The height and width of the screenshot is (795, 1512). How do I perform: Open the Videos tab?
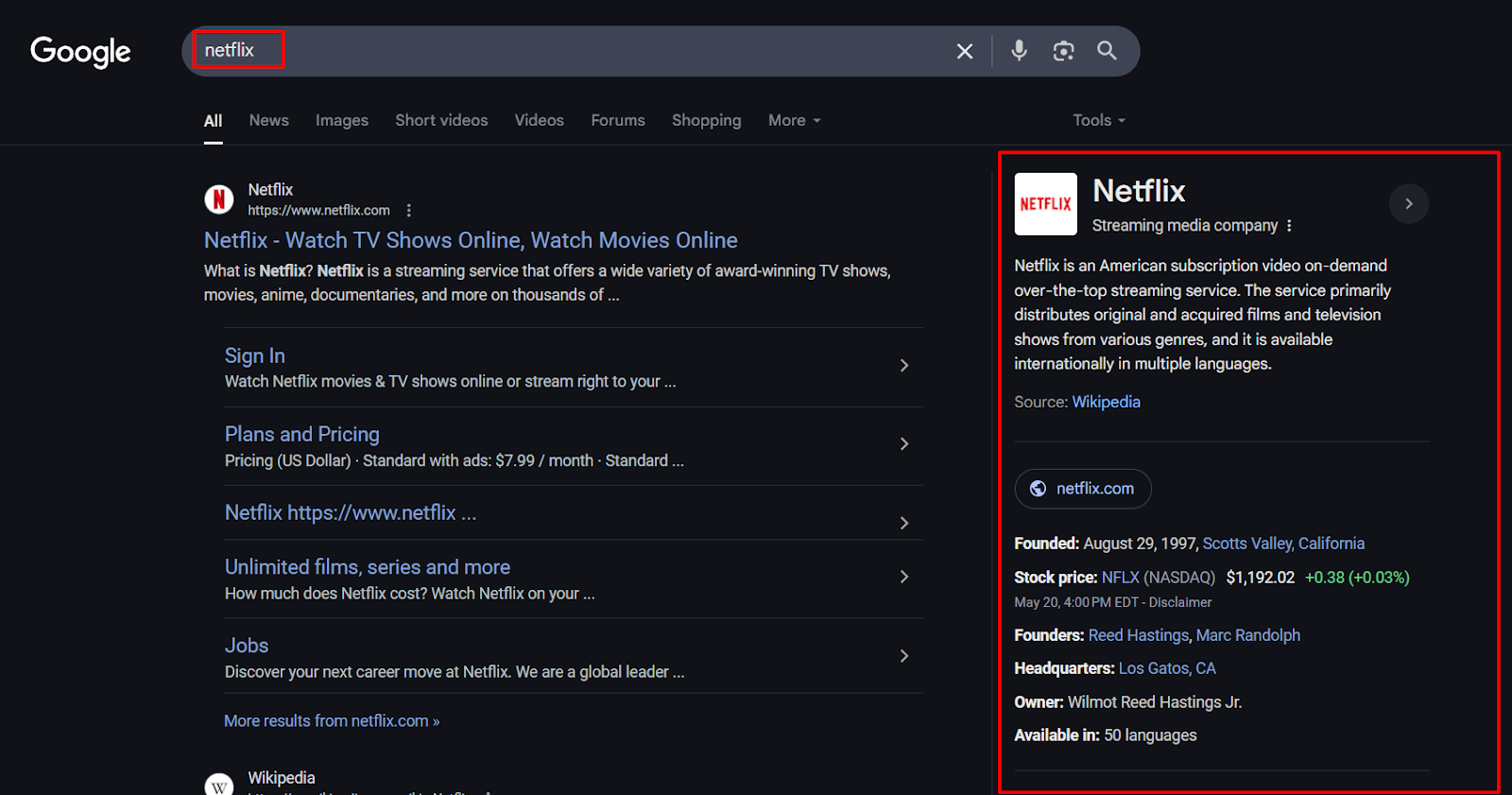point(540,120)
